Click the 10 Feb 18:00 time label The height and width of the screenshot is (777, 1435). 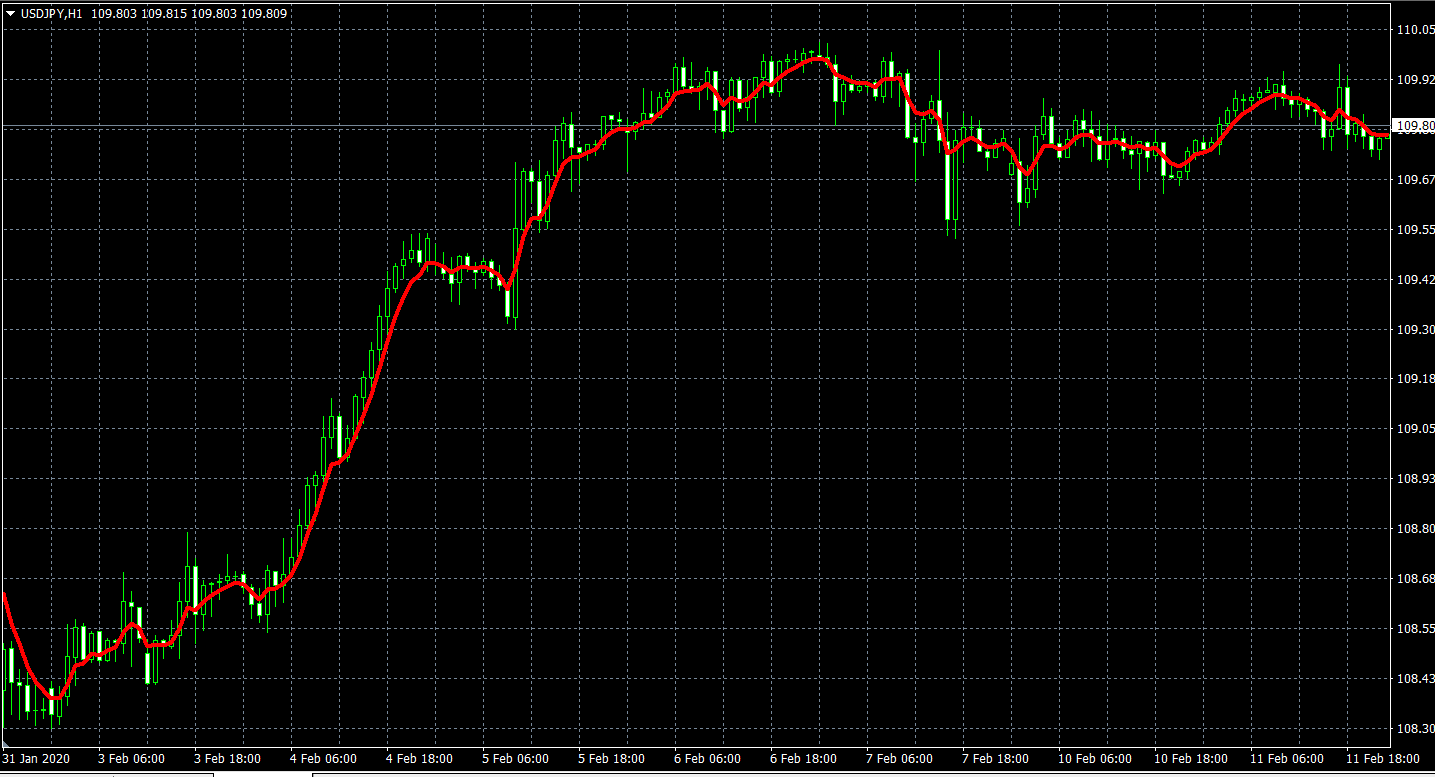coord(1191,759)
